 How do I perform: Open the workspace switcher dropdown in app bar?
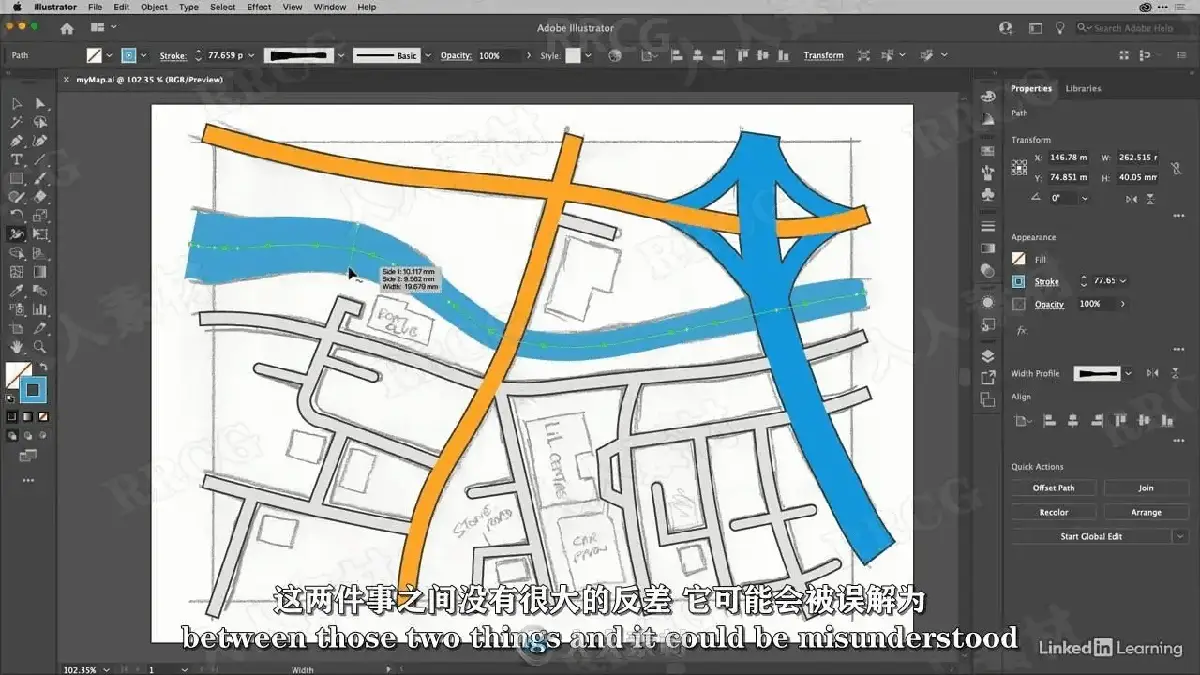(x=103, y=27)
